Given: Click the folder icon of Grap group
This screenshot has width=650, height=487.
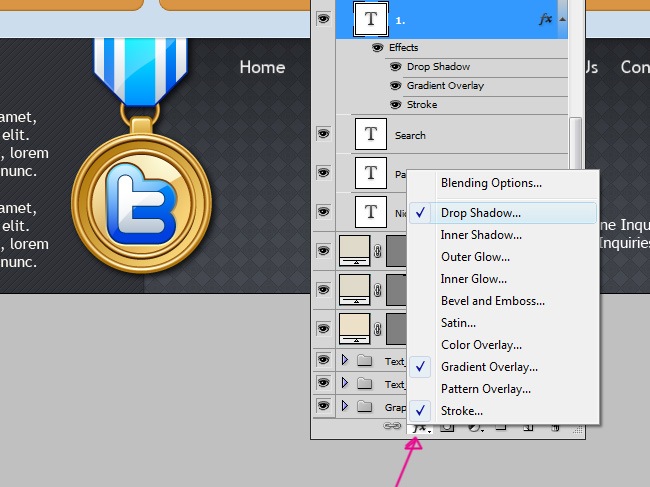Looking at the screenshot, I should point(364,406).
